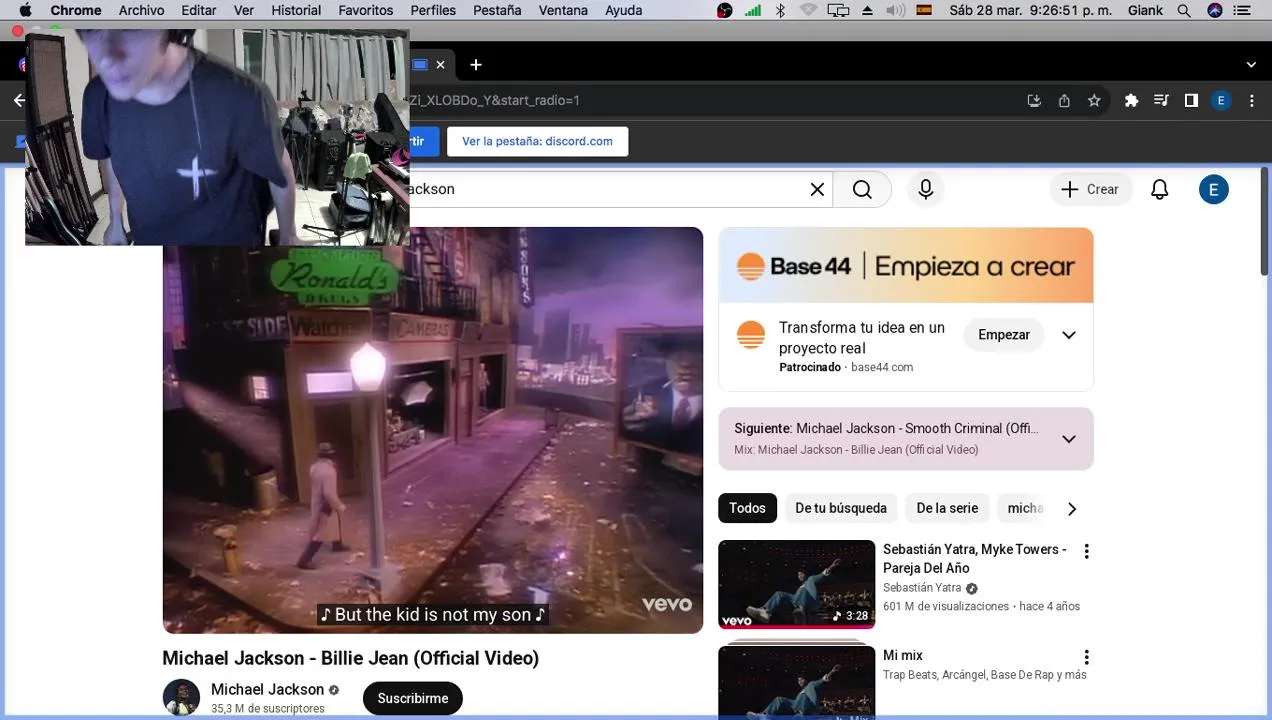This screenshot has width=1272, height=720.
Task: Open the Apple menu
Action: pos(25,10)
